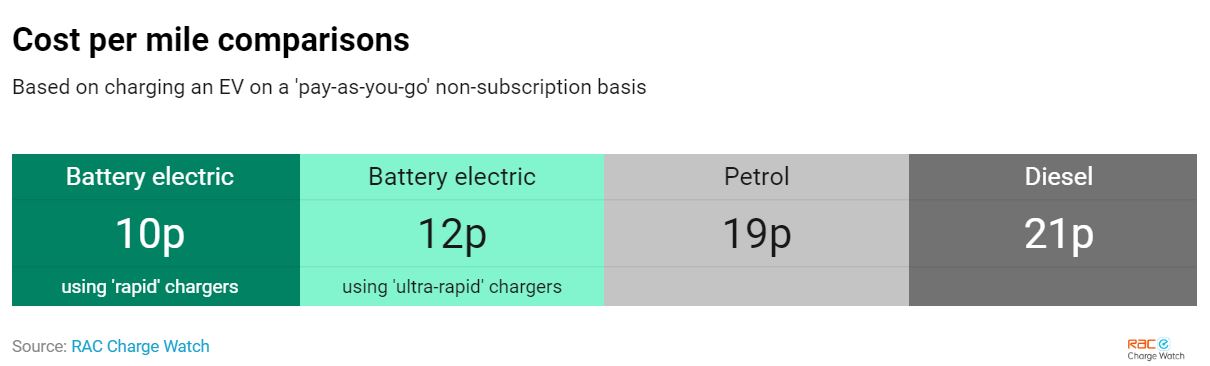Open the RAC Charge Watch source link

(x=140, y=346)
